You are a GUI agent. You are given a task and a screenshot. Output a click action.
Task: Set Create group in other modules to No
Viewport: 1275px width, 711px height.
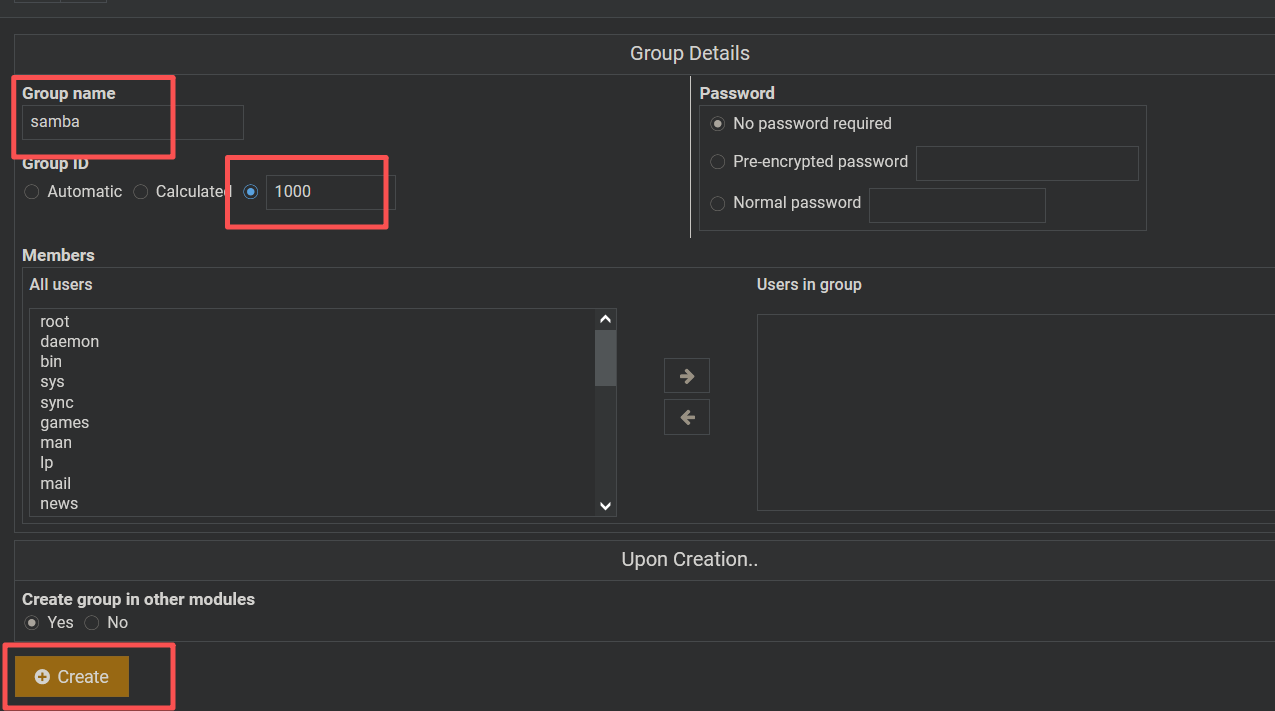coord(92,623)
